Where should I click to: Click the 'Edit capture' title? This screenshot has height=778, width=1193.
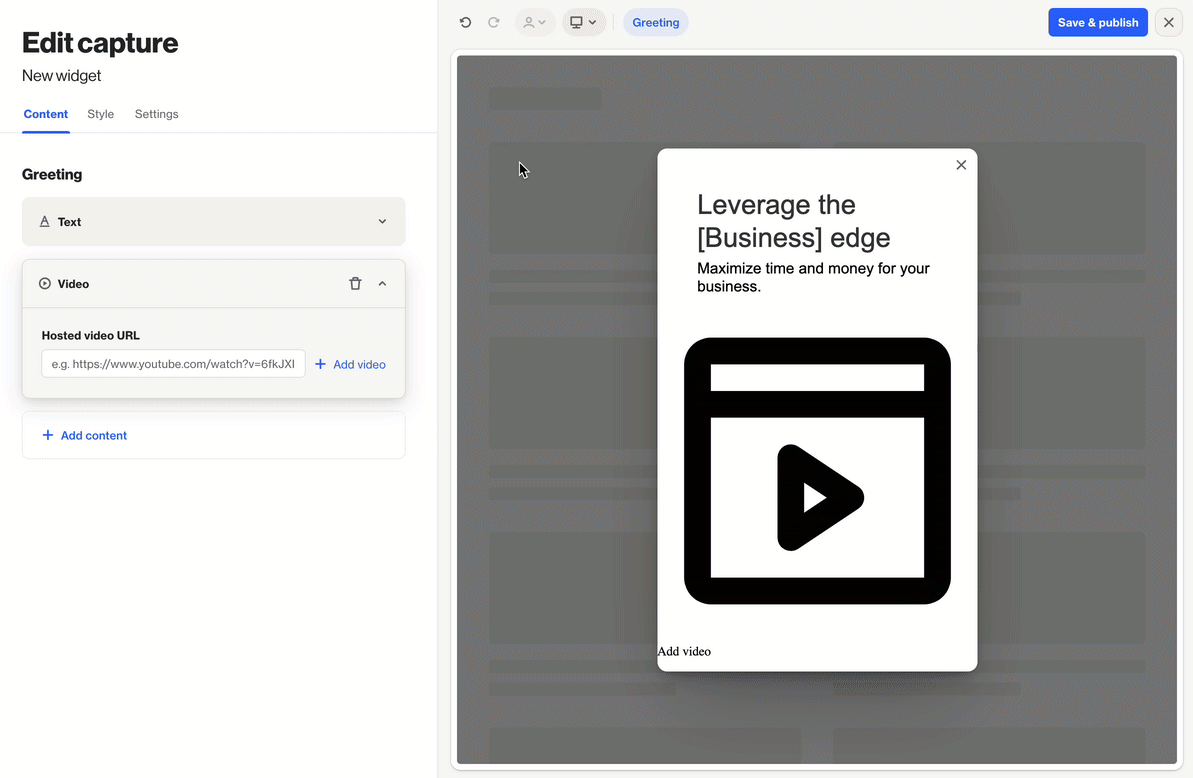coord(100,43)
